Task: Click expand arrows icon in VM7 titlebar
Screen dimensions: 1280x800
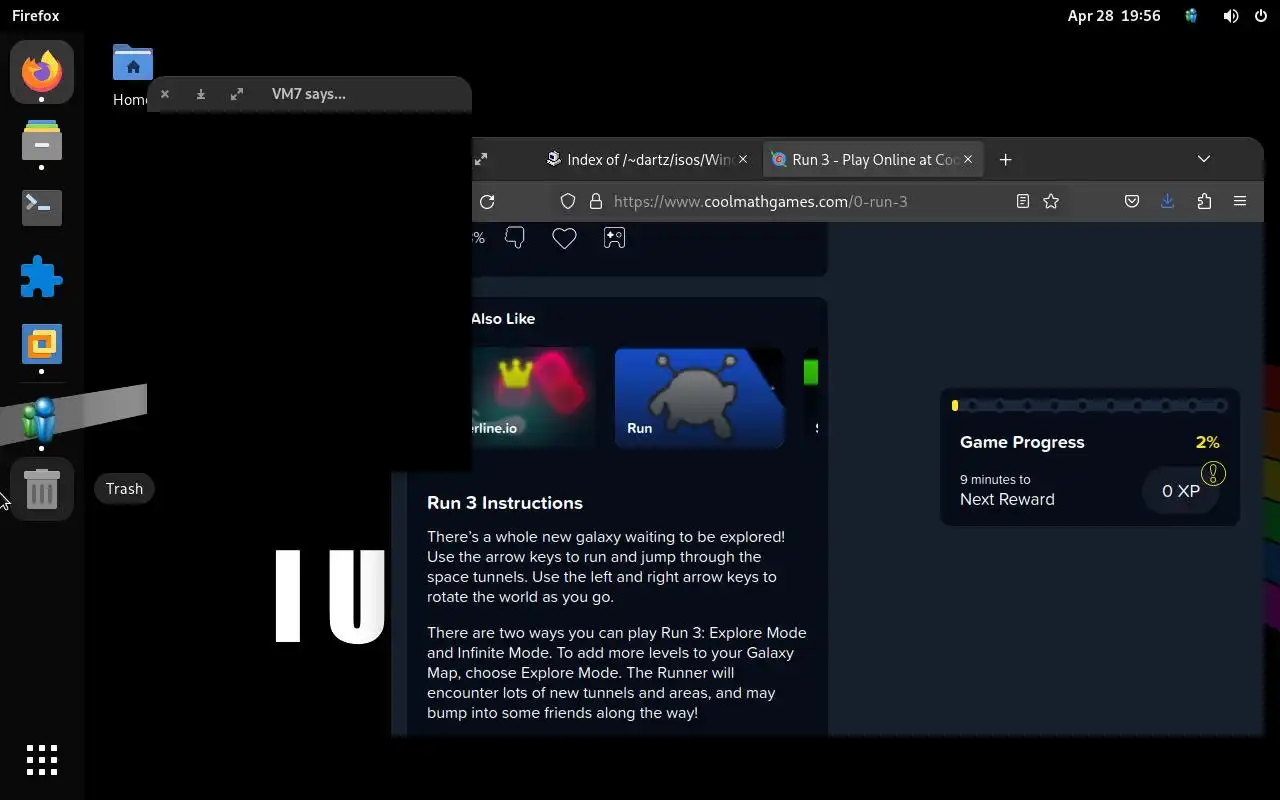Action: (x=237, y=94)
